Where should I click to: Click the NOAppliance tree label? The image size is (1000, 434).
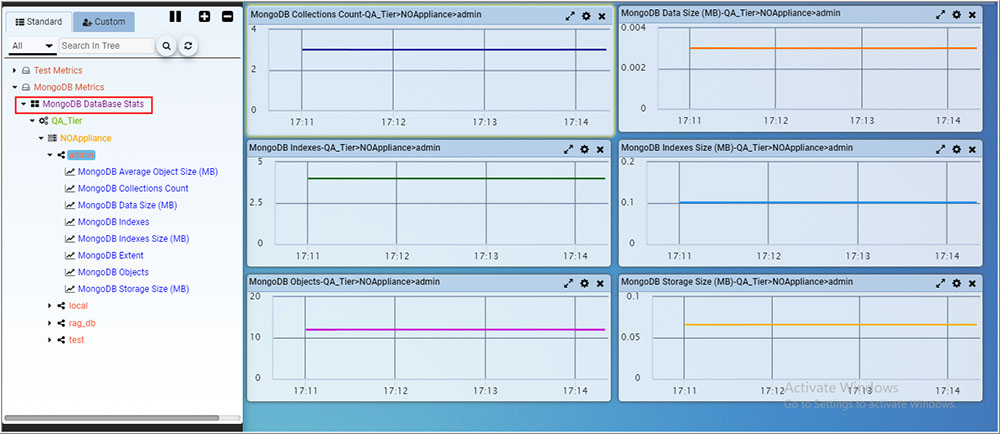(x=86, y=138)
